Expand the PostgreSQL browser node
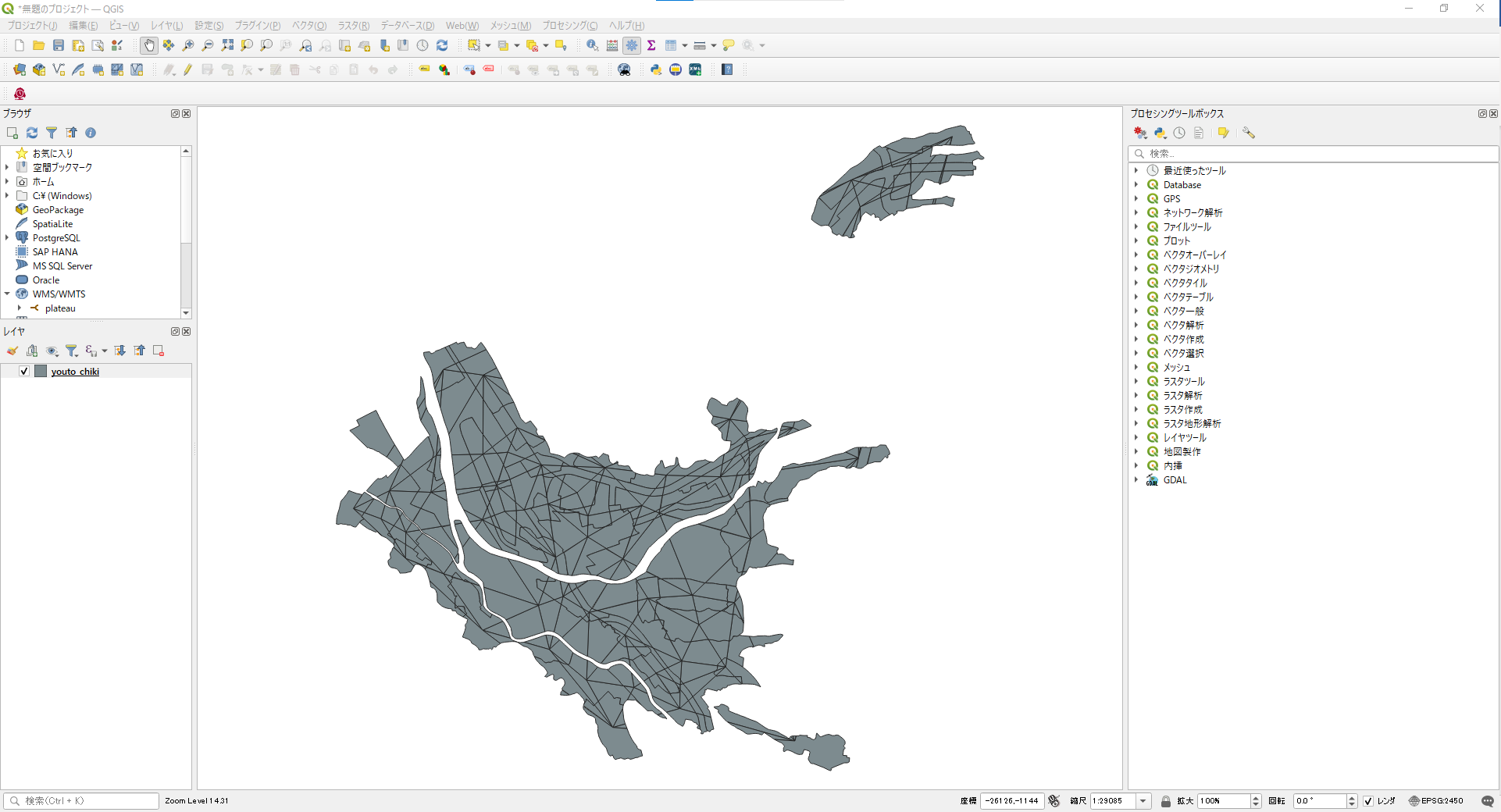 click(x=7, y=238)
